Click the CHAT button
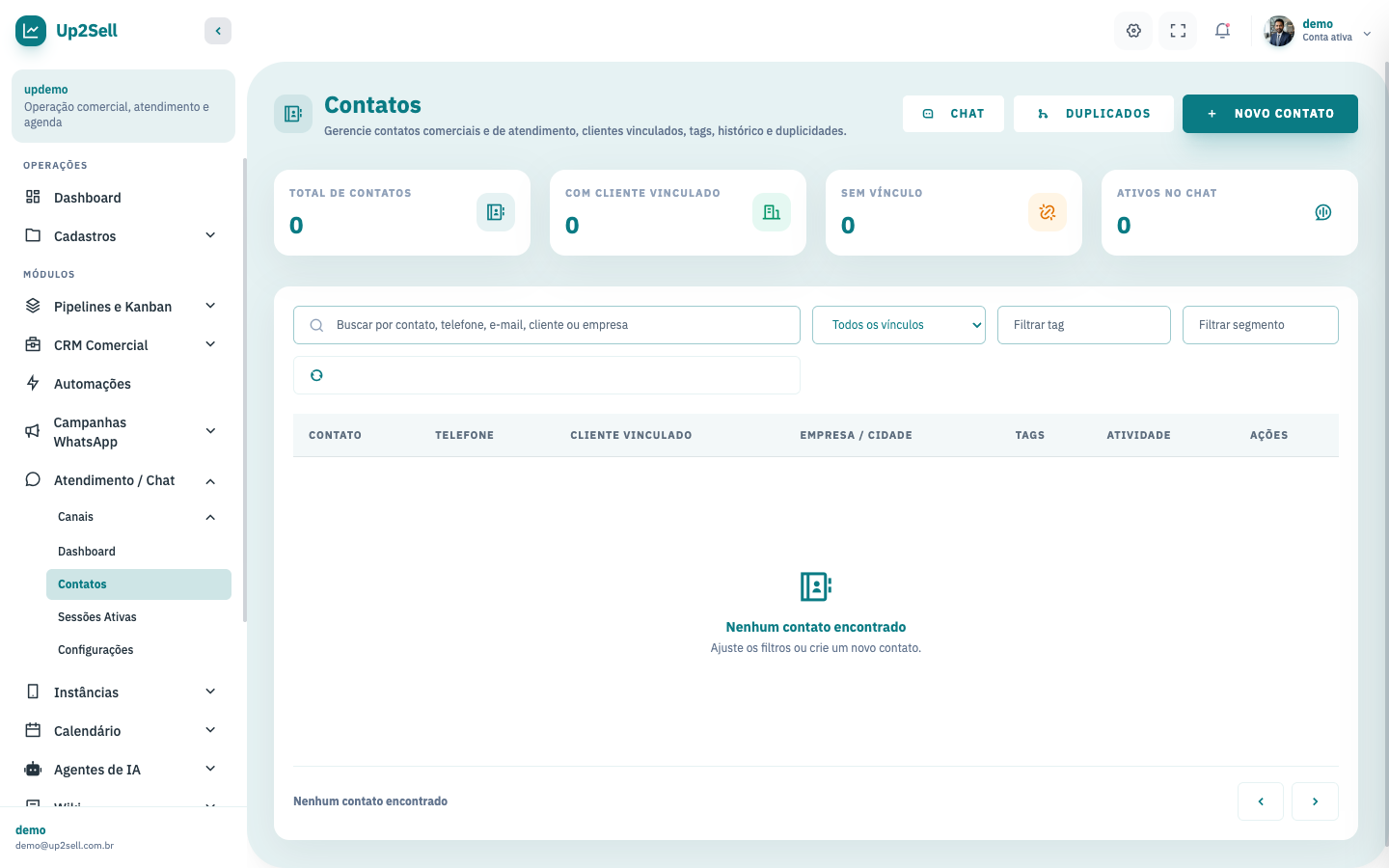The width and height of the screenshot is (1389, 868). coord(953,114)
